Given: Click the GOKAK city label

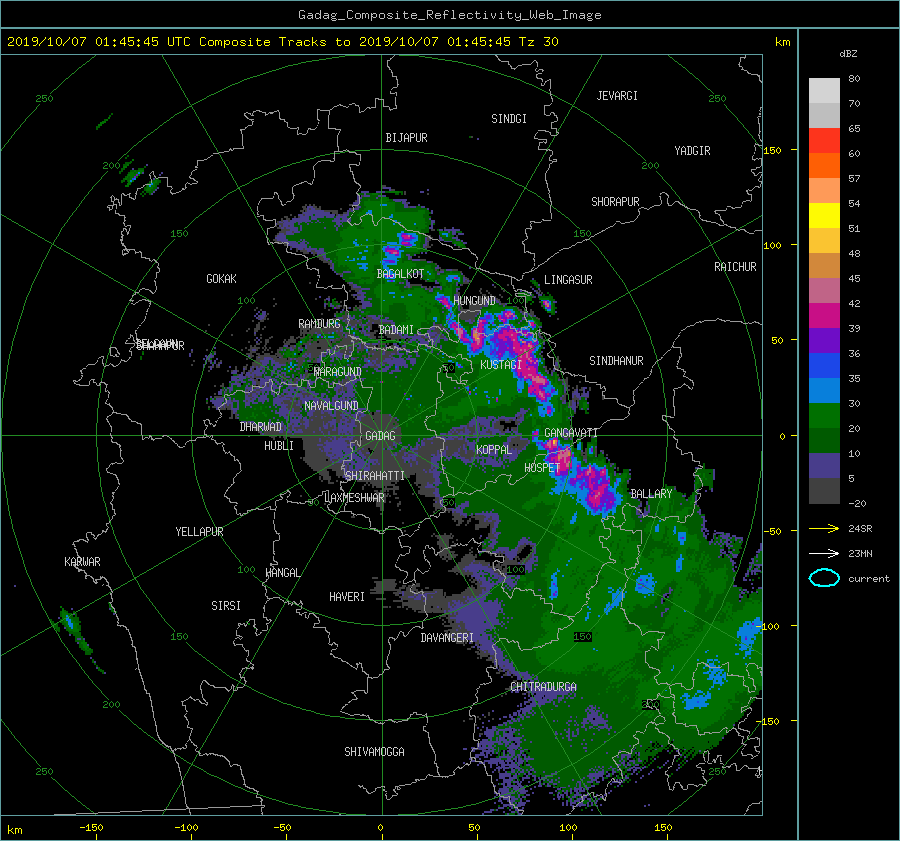Looking at the screenshot, I should coord(221,278).
